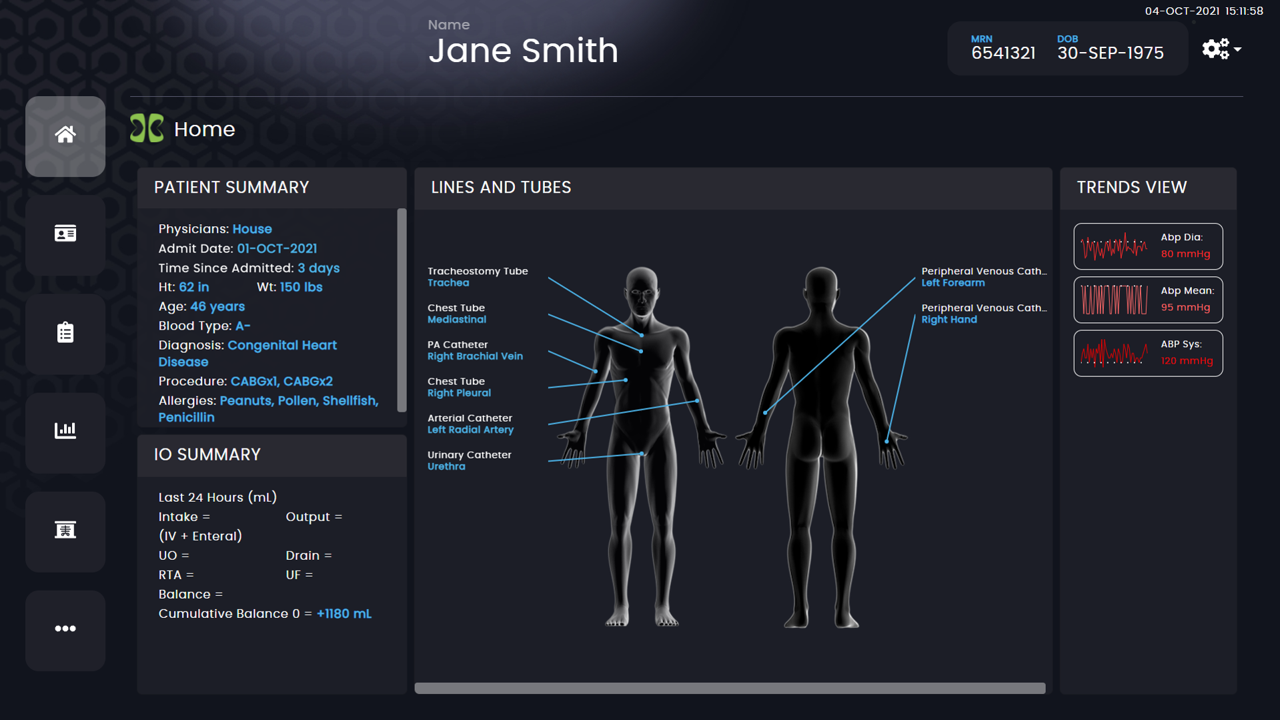Click the 'RTA =' field label
Image resolution: width=1280 pixels, height=720 pixels.
click(176, 574)
